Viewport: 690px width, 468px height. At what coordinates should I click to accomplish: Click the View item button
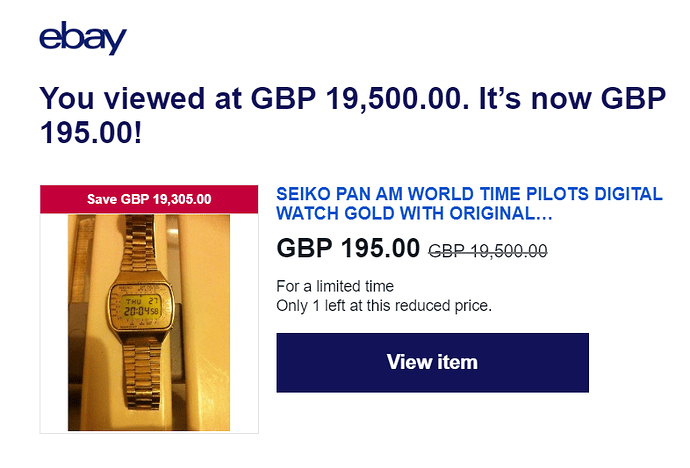click(433, 362)
